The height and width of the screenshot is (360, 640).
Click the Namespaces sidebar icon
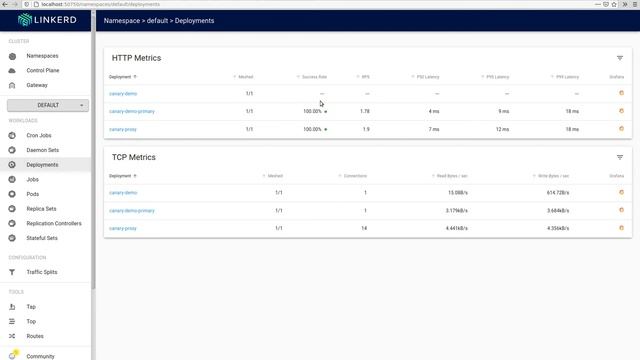click(12, 56)
